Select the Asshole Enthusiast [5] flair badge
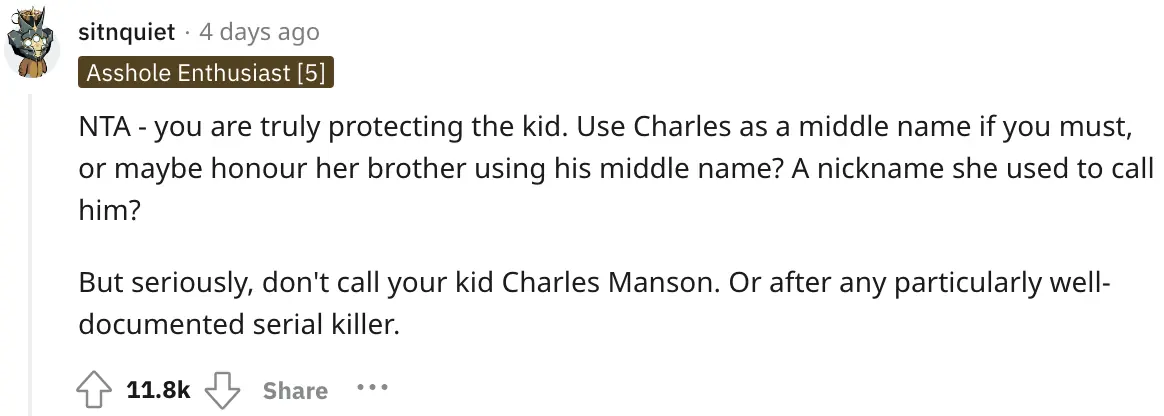 pos(206,73)
